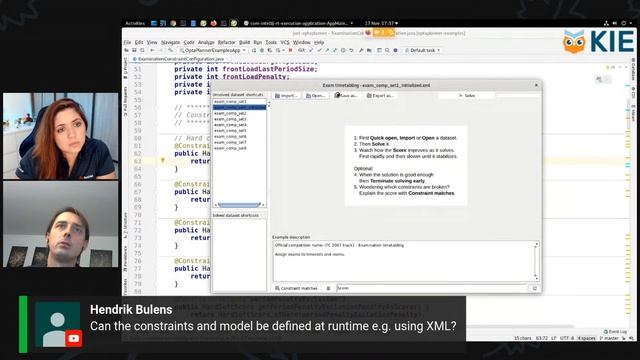Click the Event Log button in status bar
This screenshot has width=640, height=360.
coord(615,332)
